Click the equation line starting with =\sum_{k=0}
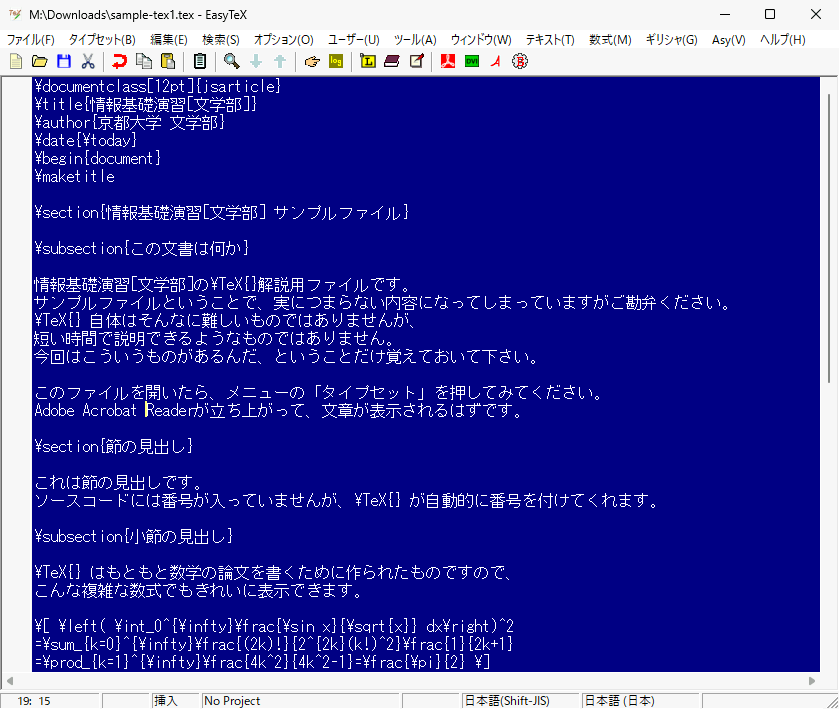839x709 pixels. 273,644
